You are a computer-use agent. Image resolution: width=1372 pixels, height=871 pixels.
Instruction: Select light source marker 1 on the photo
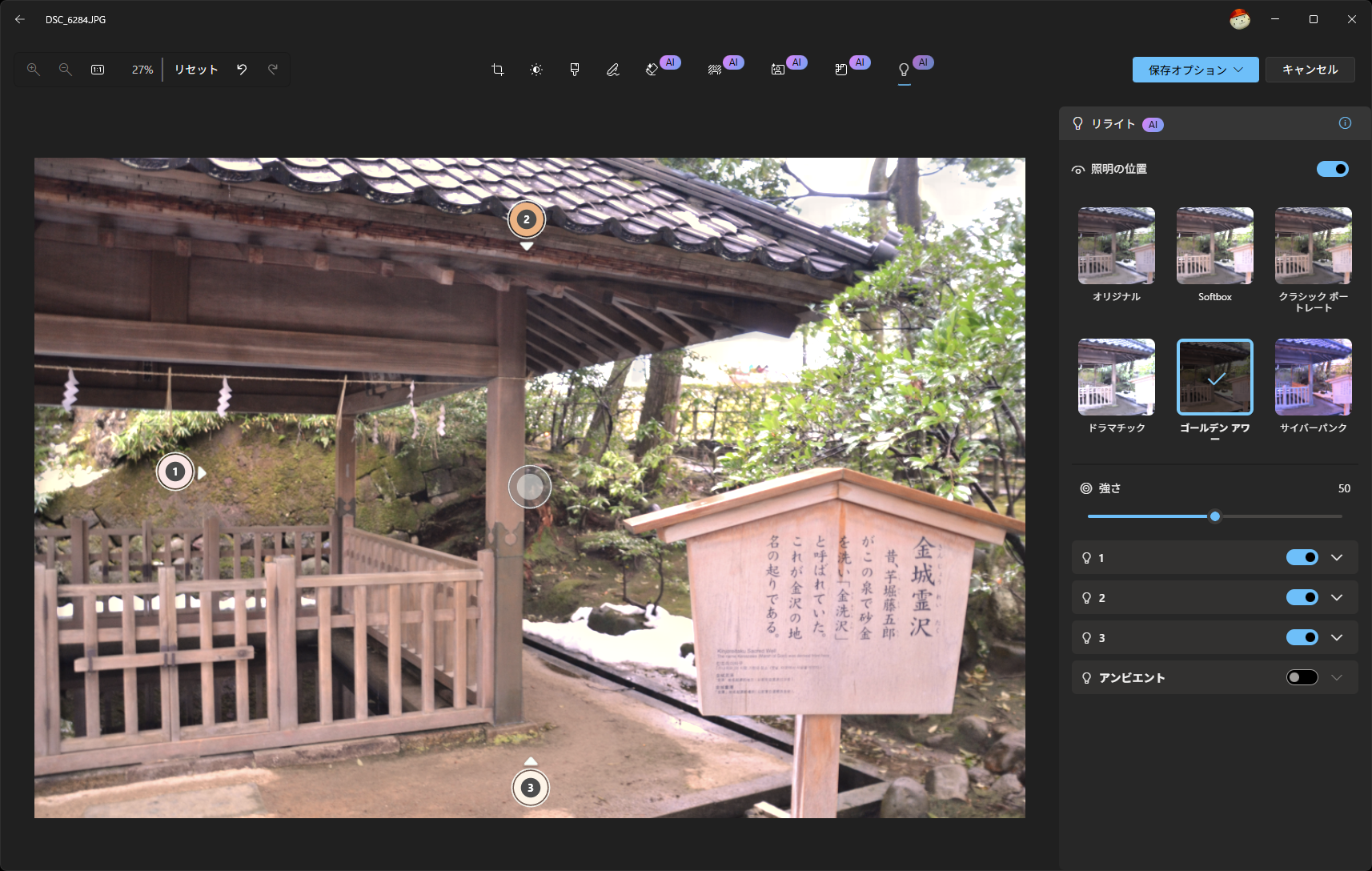point(175,472)
